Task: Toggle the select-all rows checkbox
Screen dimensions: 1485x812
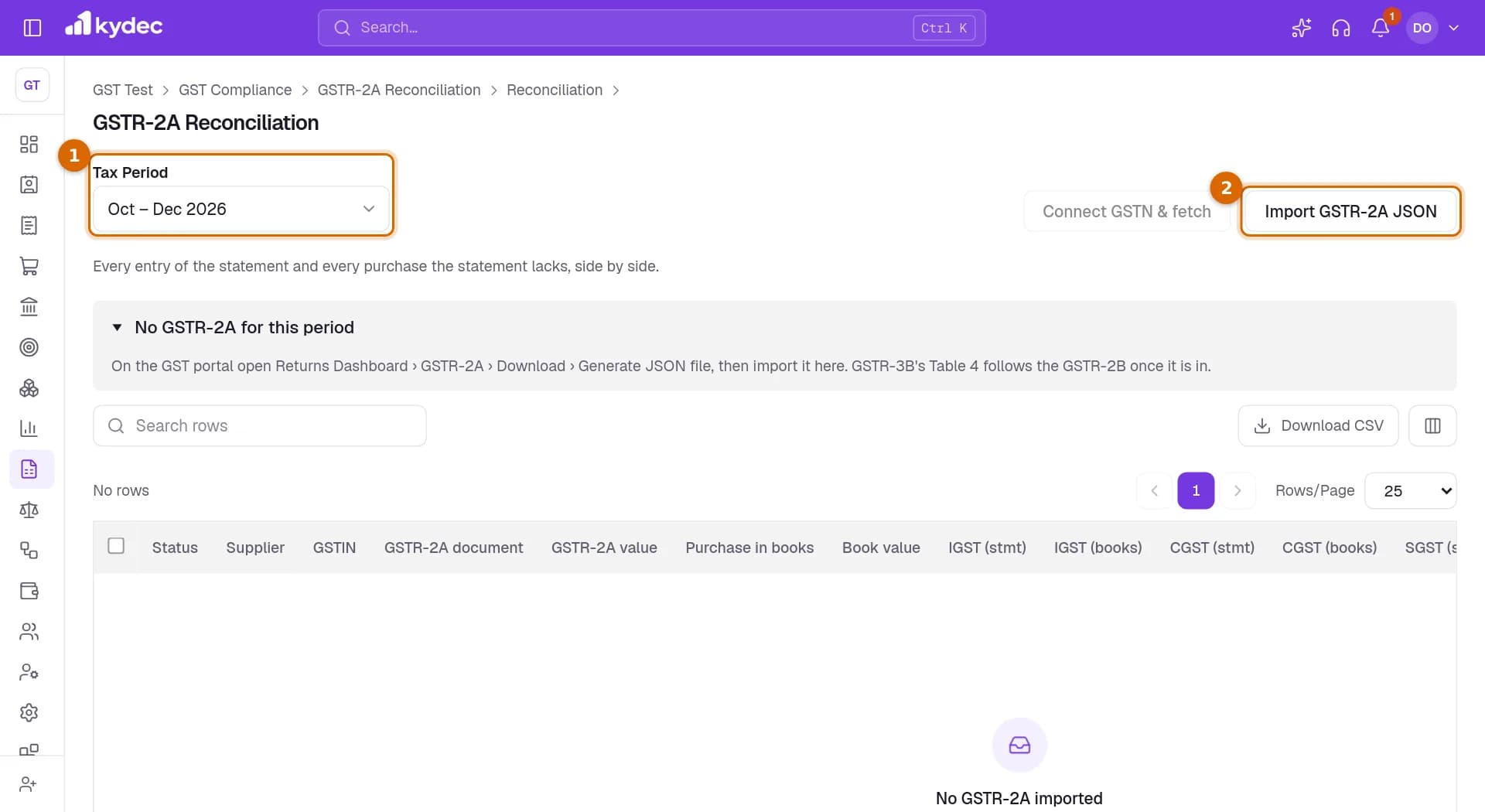Action: 116,546
